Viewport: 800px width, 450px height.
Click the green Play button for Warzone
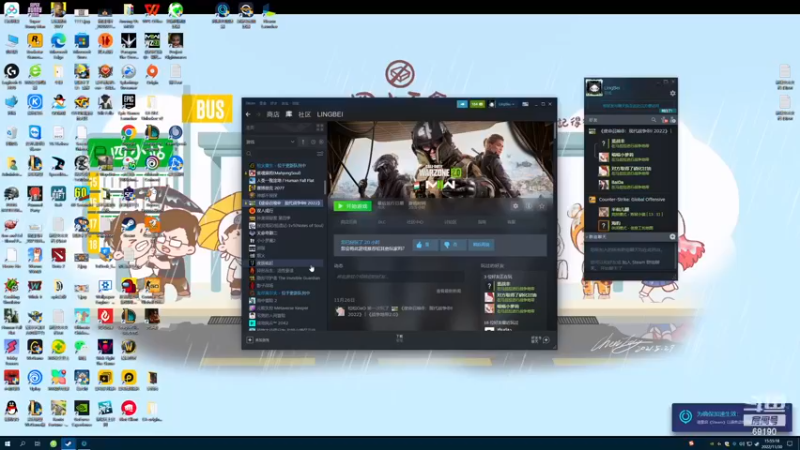pos(353,206)
